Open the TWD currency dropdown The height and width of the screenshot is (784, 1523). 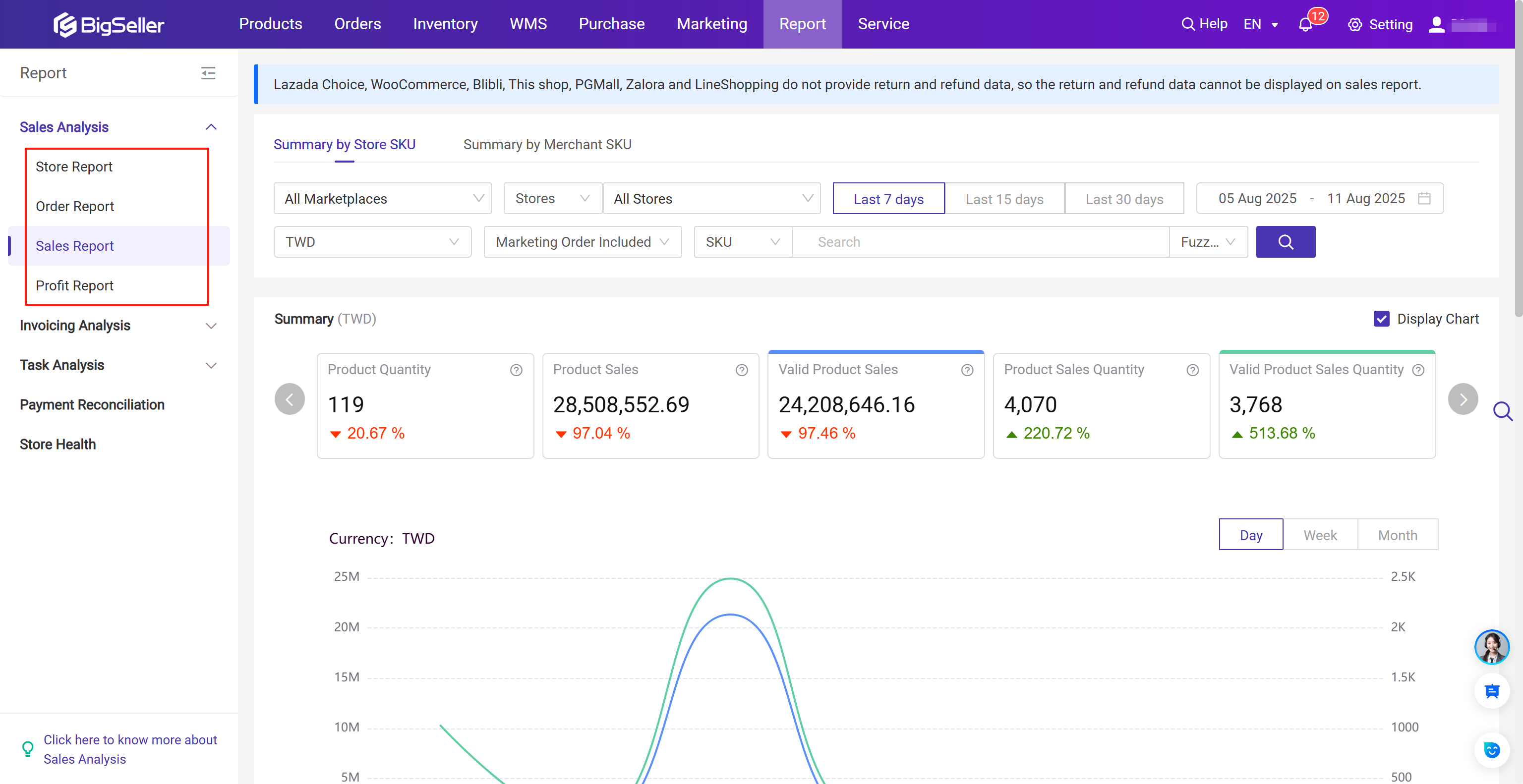[372, 242]
